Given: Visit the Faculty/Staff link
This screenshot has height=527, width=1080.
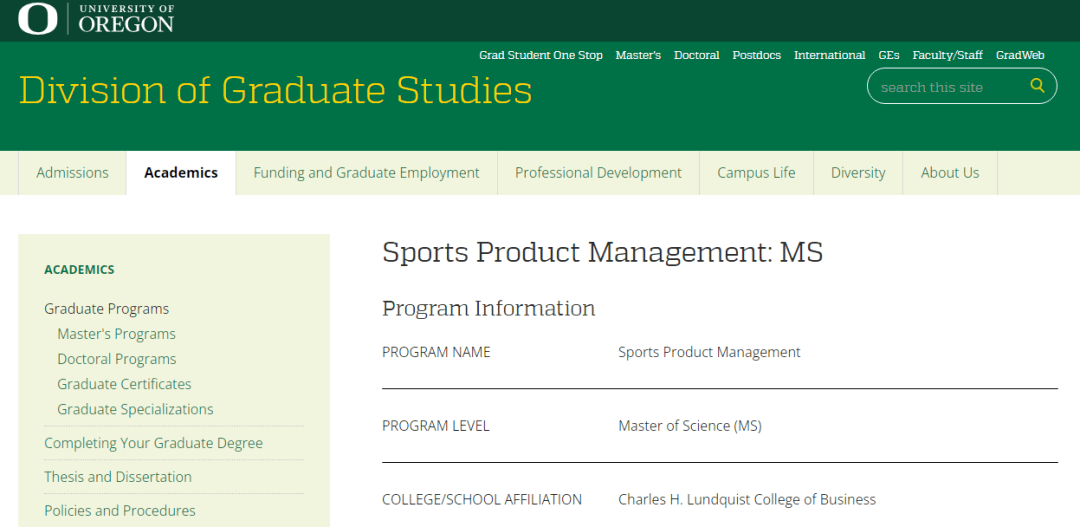Looking at the screenshot, I should coord(947,55).
